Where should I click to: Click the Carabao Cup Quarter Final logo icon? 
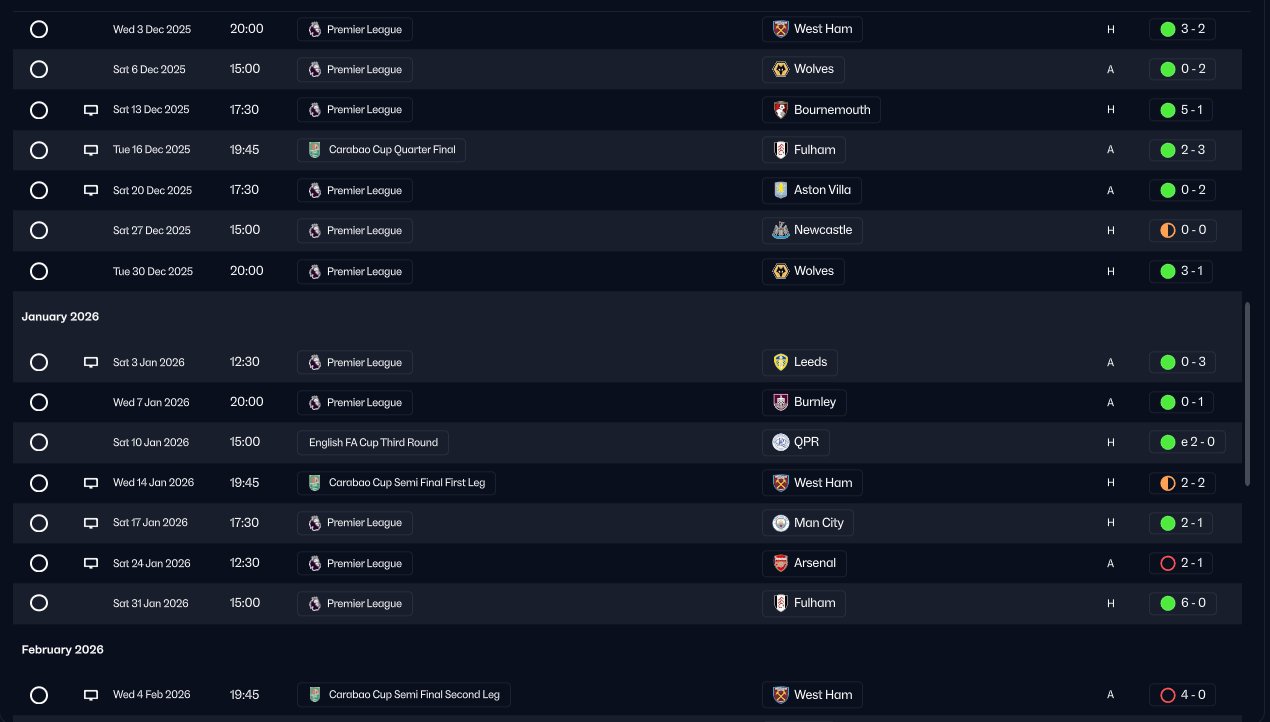point(315,150)
